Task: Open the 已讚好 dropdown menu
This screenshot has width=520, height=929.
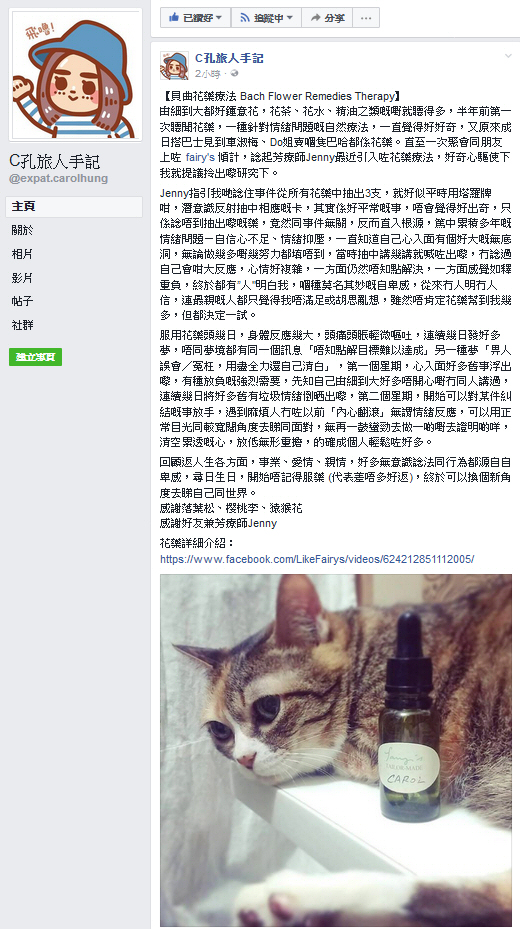Action: tap(195, 18)
